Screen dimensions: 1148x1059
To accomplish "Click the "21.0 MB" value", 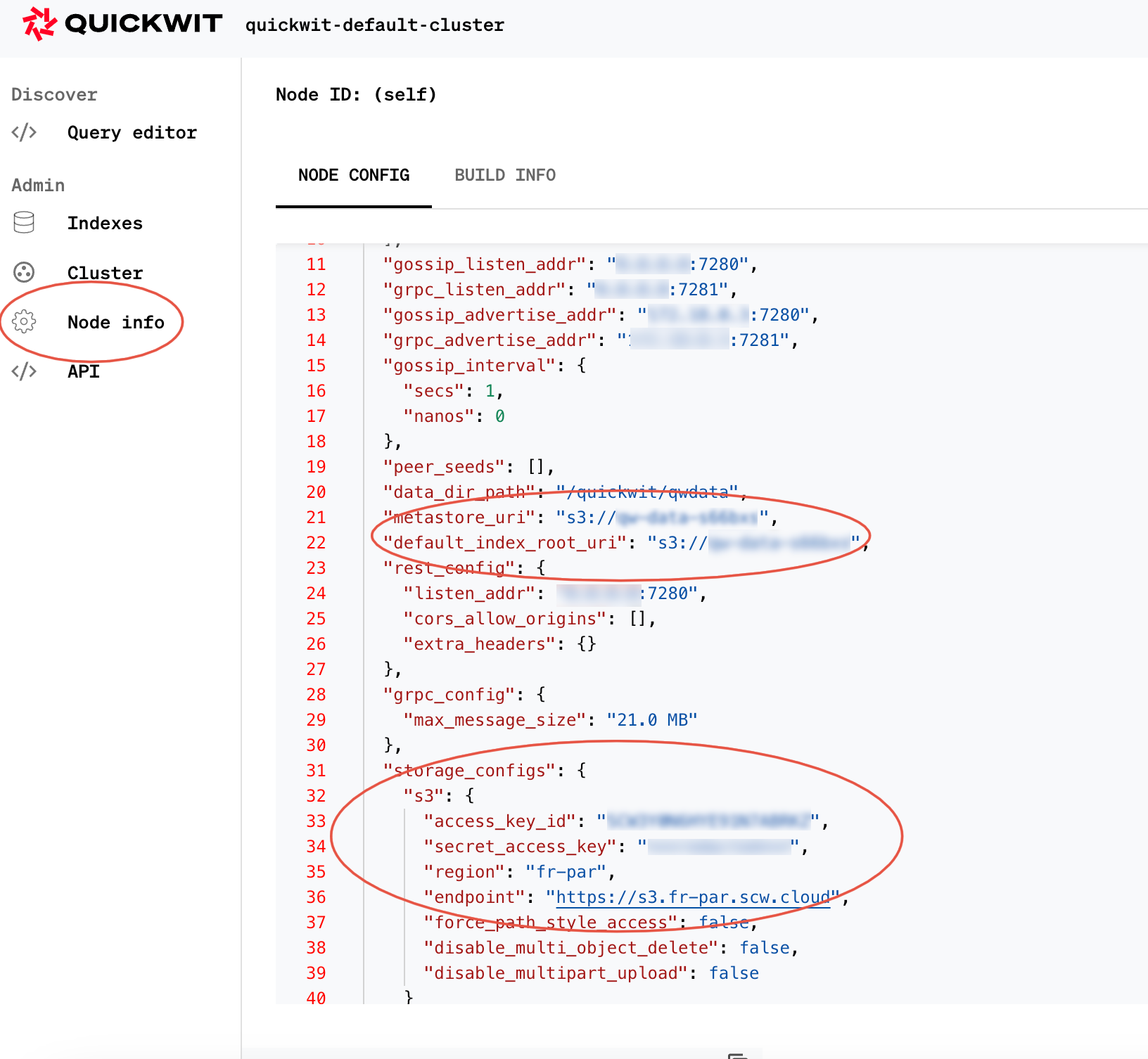I will click(652, 720).
